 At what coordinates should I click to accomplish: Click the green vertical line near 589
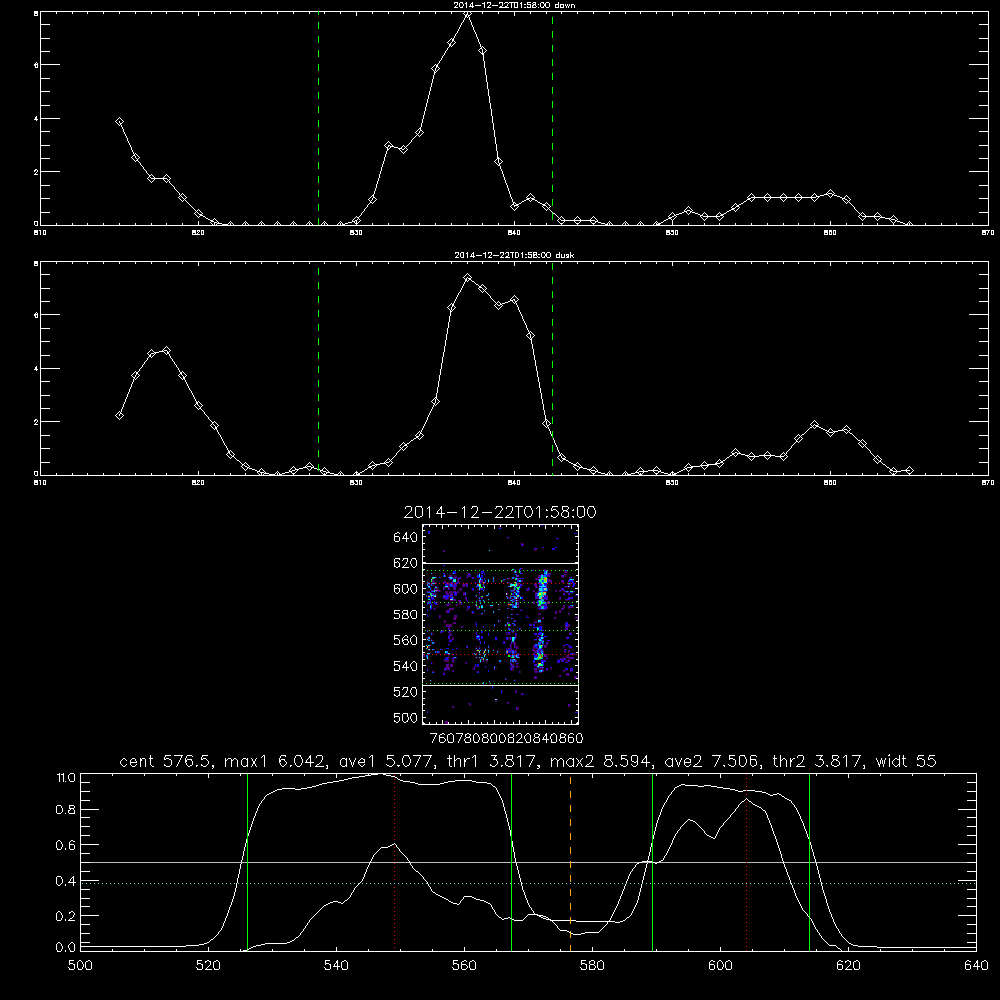tap(652, 862)
